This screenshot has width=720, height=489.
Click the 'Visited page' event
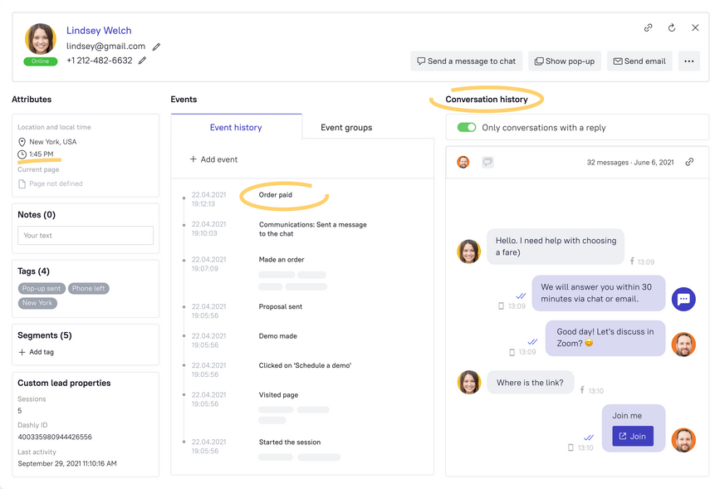[x=278, y=394]
